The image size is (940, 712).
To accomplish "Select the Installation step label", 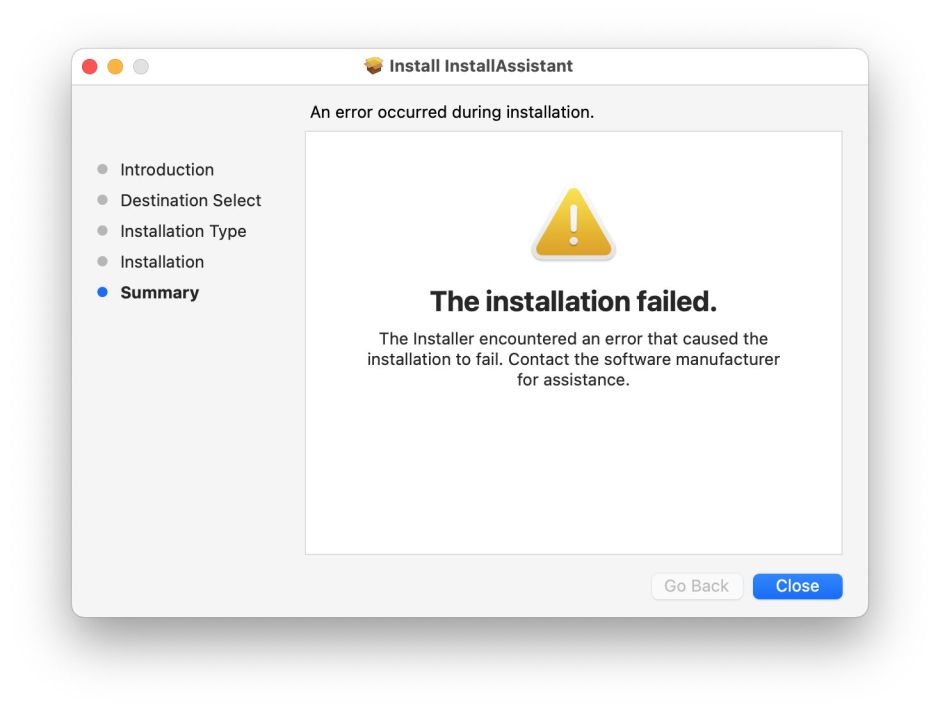I will [162, 262].
